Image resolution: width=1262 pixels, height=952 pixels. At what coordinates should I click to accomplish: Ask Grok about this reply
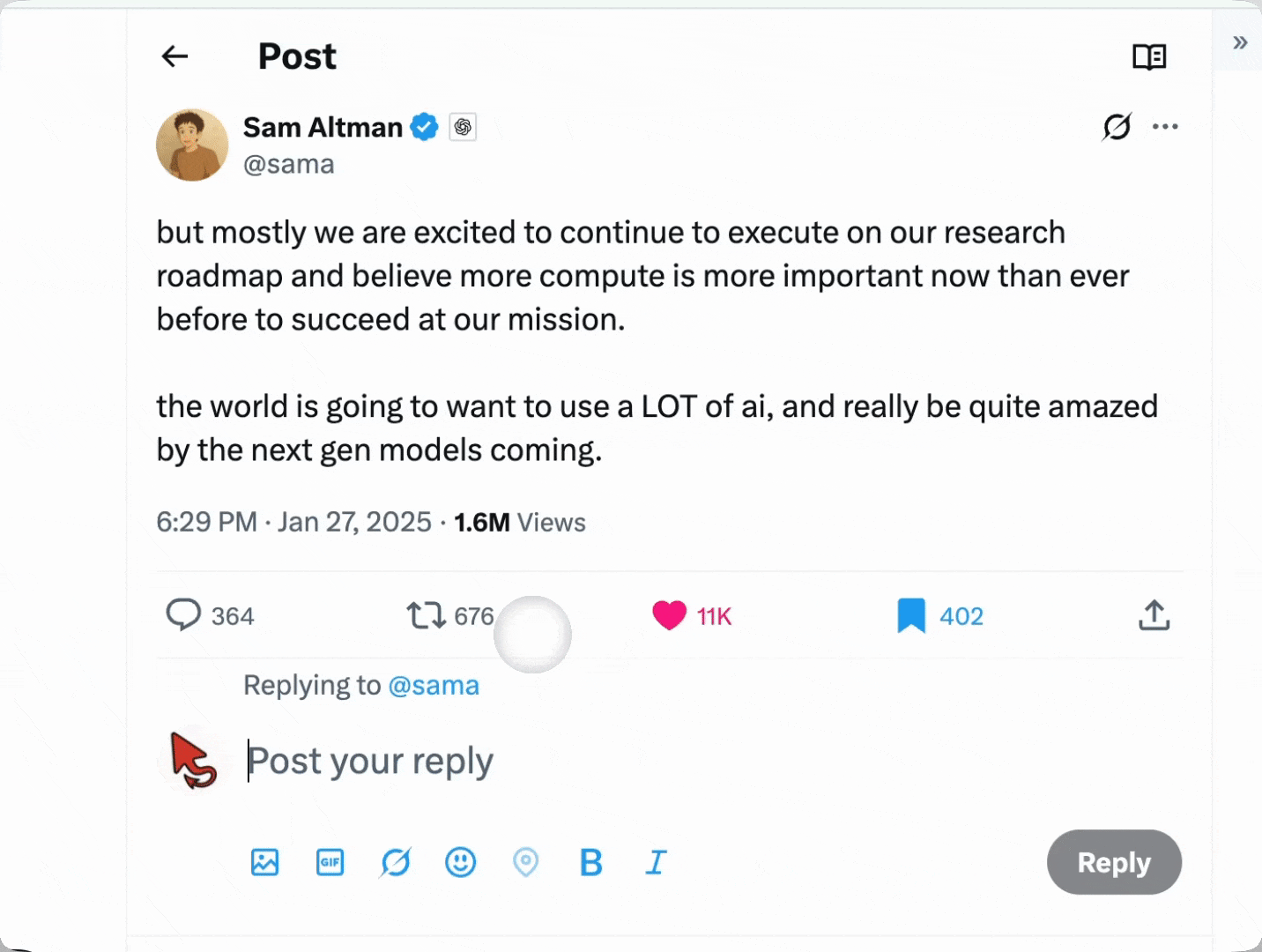pos(395,862)
